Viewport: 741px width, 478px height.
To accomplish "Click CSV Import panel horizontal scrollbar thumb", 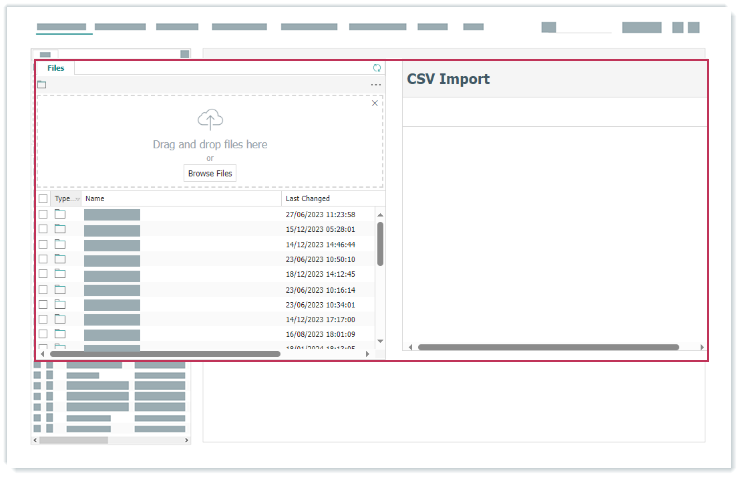I will pos(548,347).
